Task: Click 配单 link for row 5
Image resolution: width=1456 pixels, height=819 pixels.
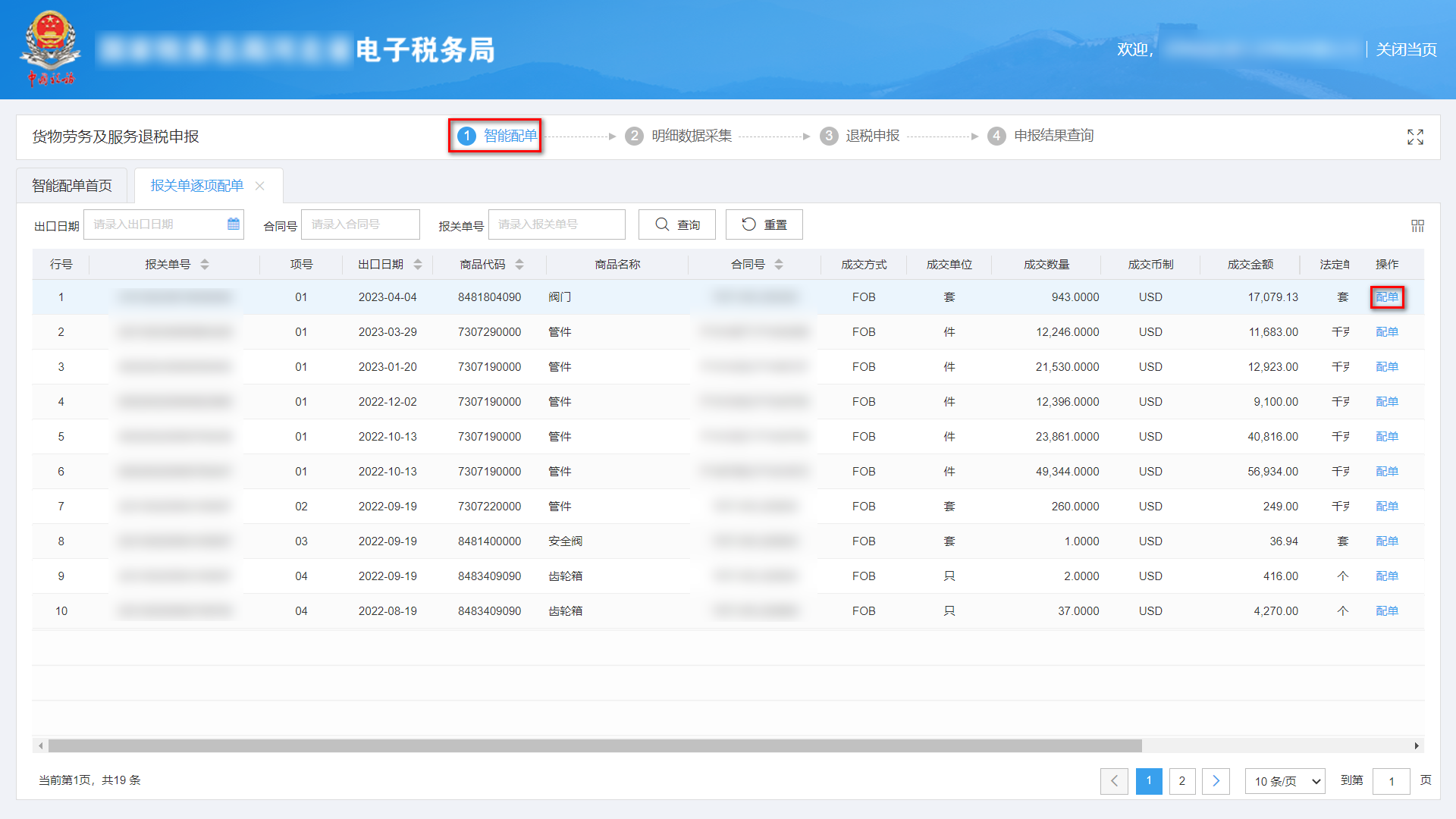Action: pyautogui.click(x=1386, y=436)
